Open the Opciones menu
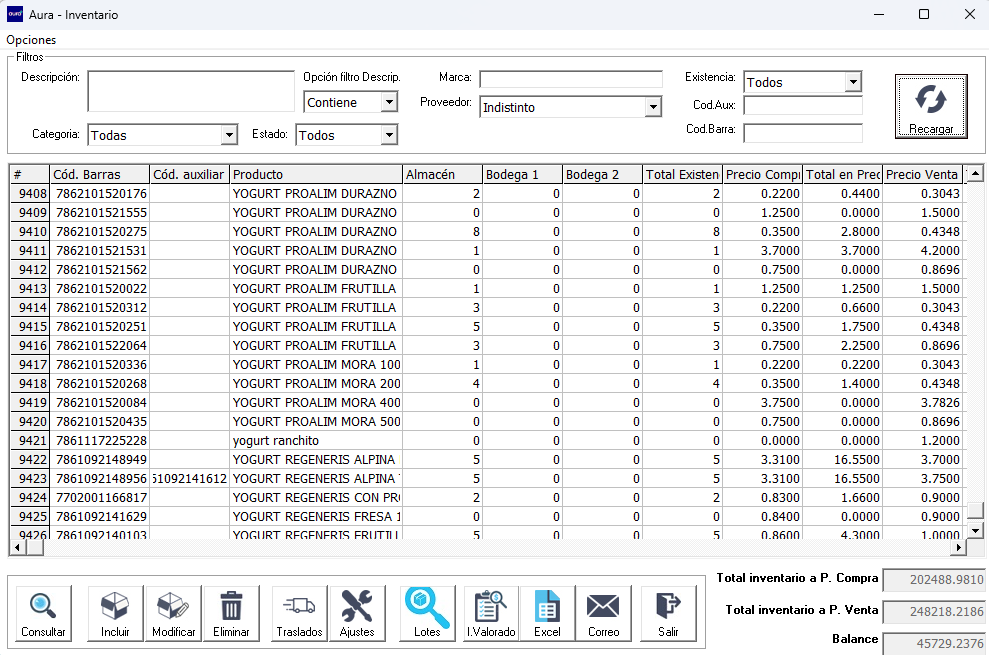 pyautogui.click(x=31, y=40)
